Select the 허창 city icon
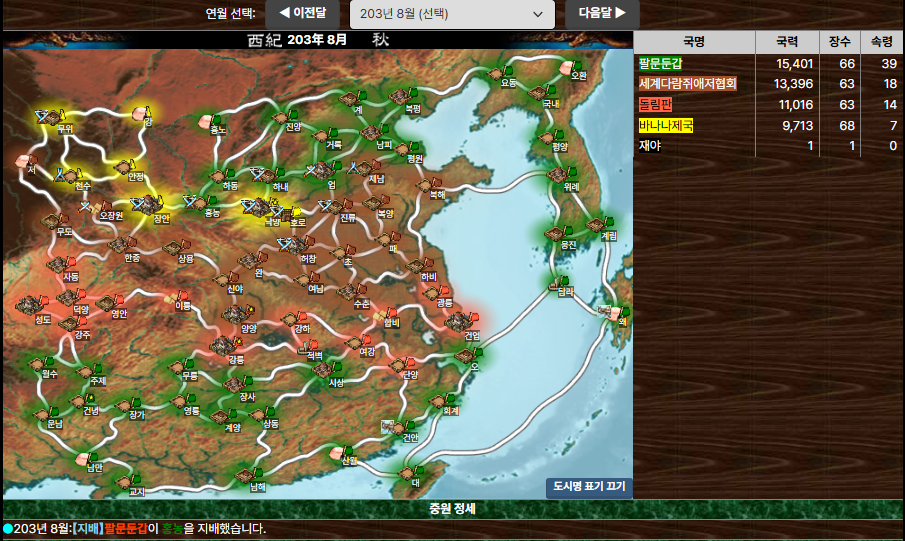 (298, 245)
